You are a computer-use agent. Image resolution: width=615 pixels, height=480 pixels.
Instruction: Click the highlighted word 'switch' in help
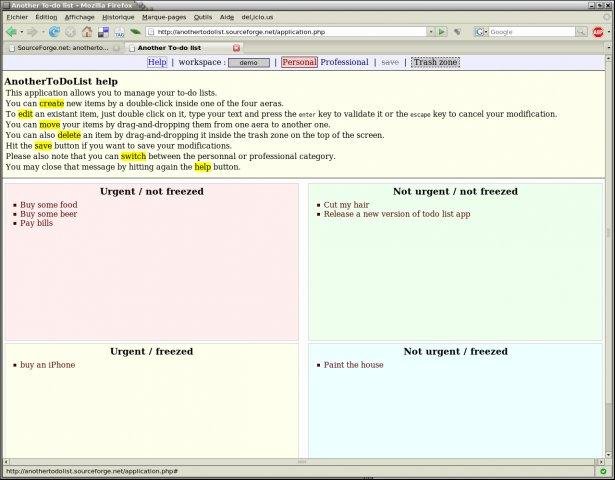133,156
